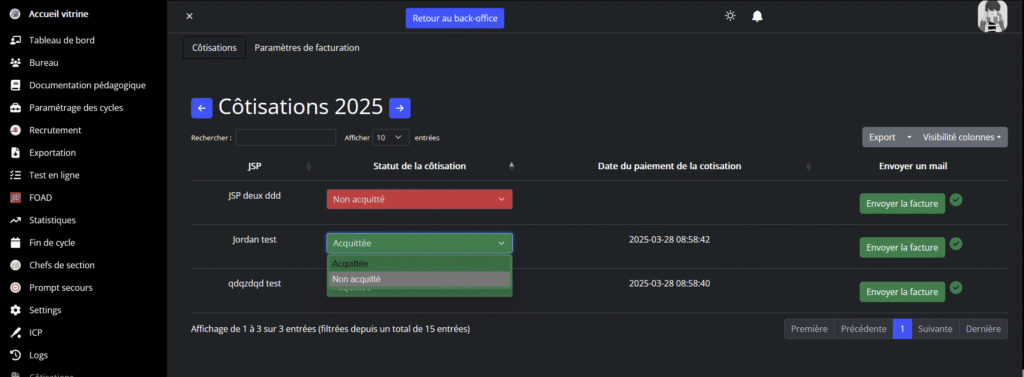Open the Export dropdown button
The width and height of the screenshot is (1024, 377).
coord(888,137)
